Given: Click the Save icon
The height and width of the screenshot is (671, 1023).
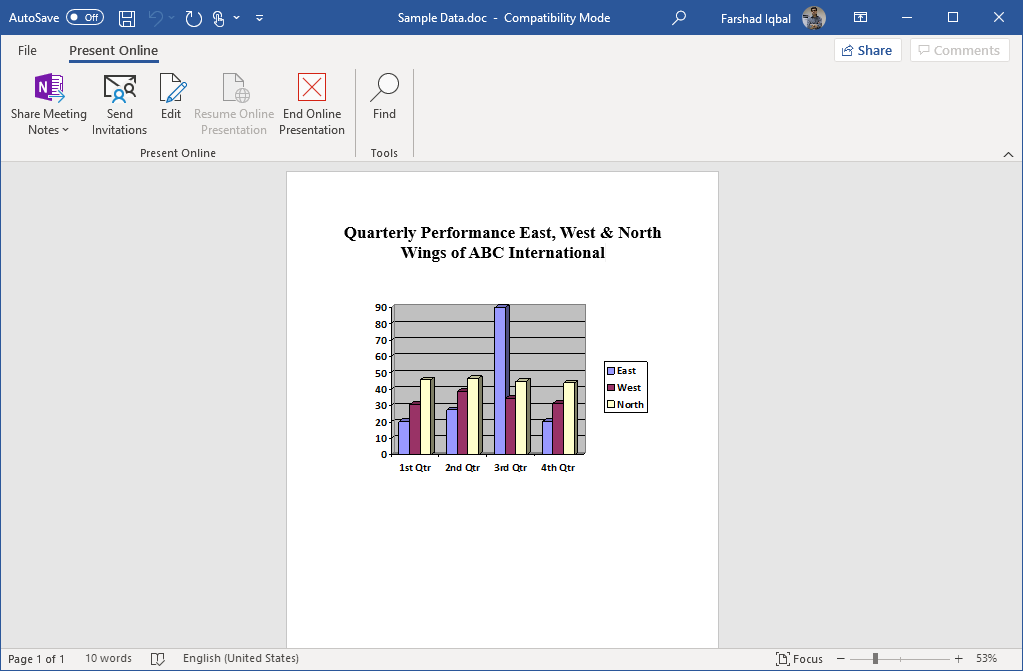Looking at the screenshot, I should [x=127, y=17].
